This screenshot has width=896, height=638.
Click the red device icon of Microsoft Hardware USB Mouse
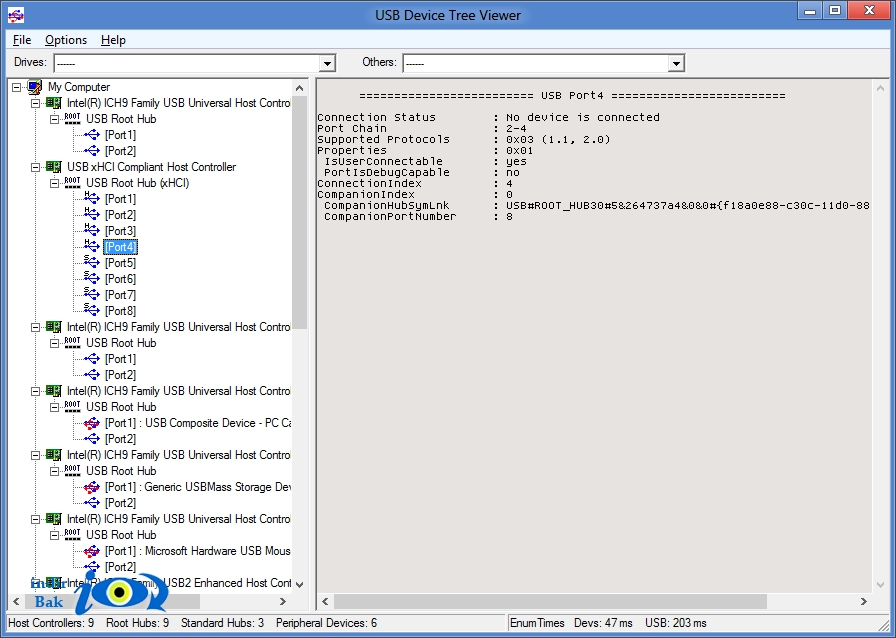[x=91, y=552]
